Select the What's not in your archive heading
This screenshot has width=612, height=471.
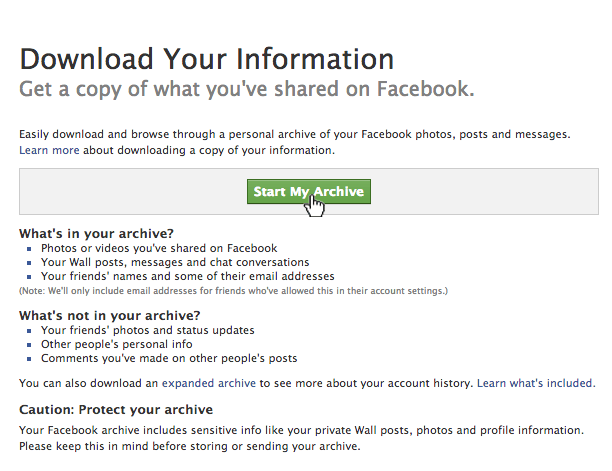110,315
